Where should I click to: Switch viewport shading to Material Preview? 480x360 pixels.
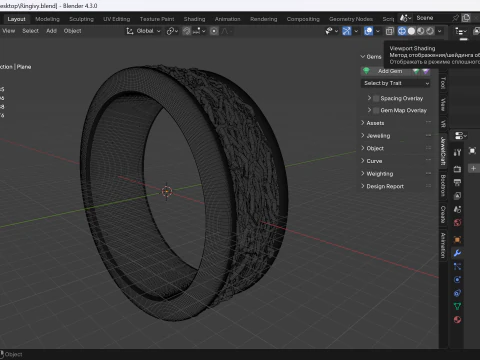coord(421,31)
